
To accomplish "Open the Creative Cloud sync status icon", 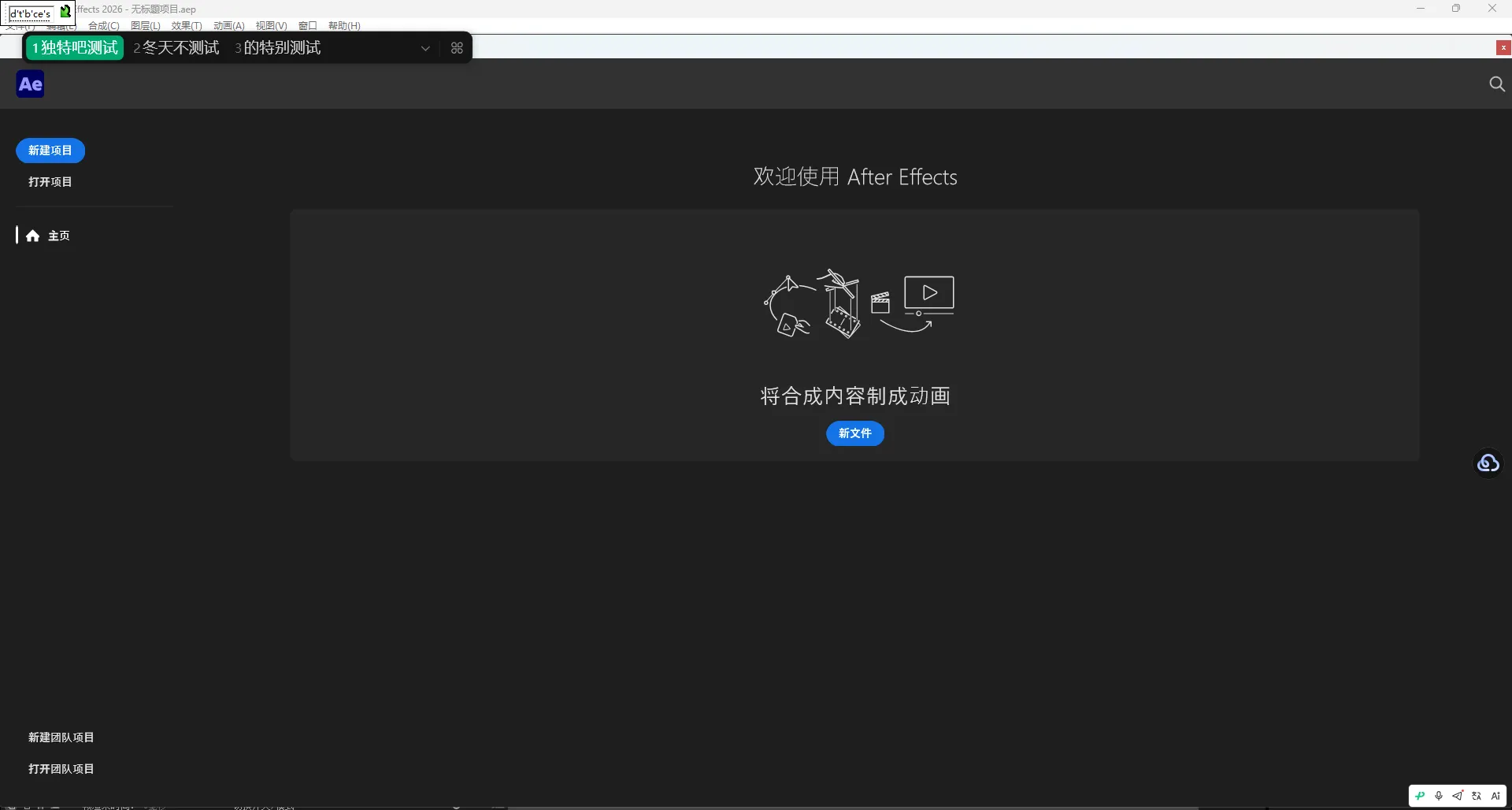I will [1488, 463].
